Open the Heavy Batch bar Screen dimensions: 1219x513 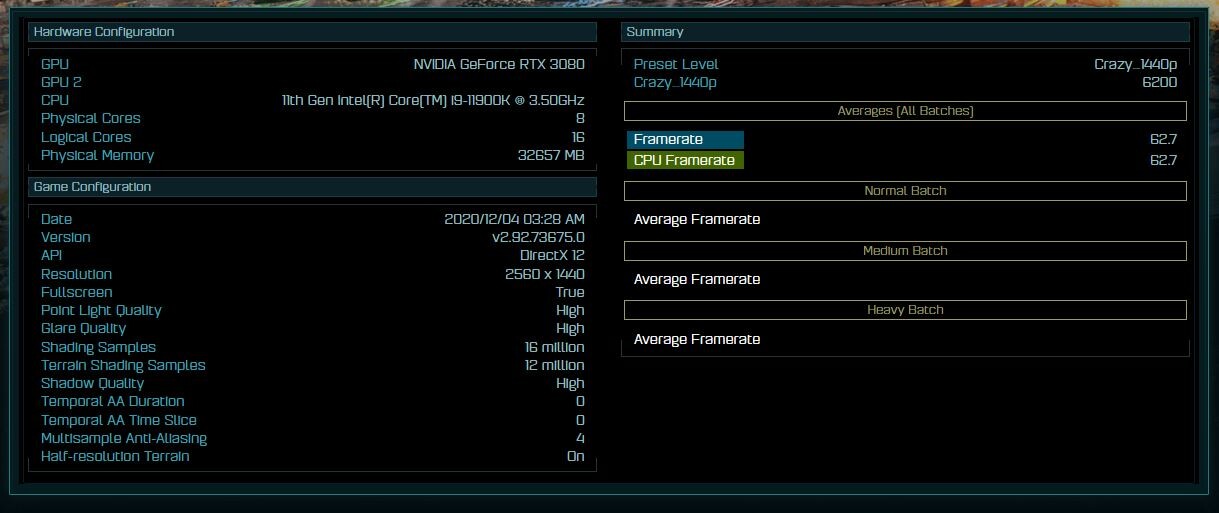coord(905,310)
